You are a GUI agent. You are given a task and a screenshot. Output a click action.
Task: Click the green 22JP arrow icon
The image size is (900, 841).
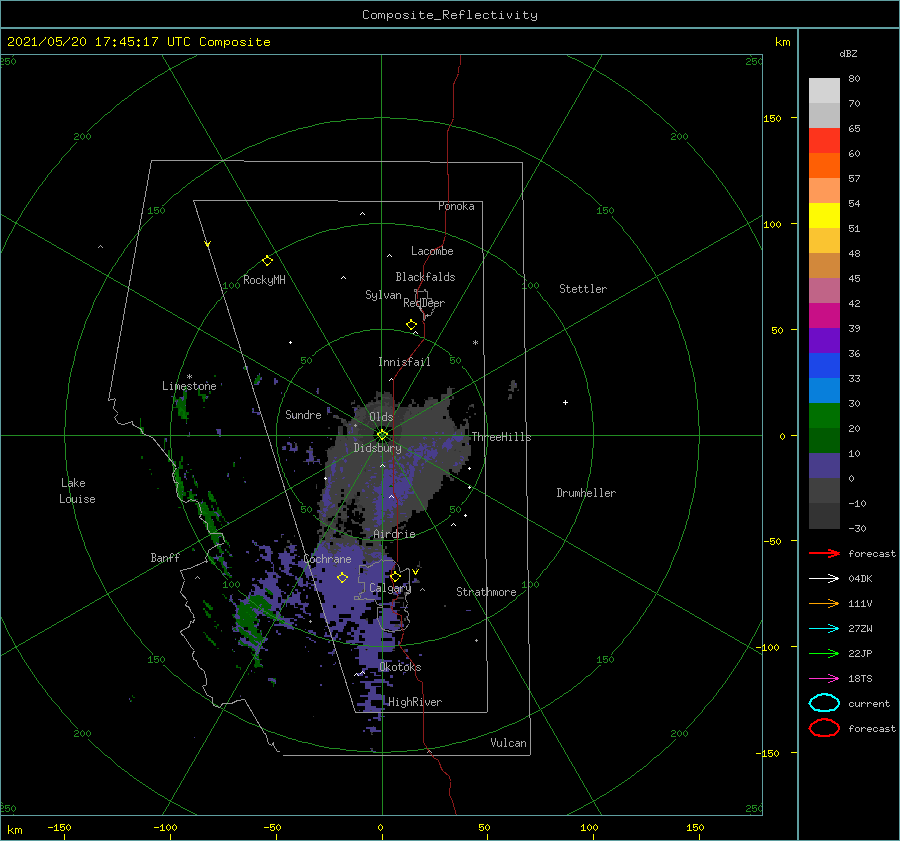[x=824, y=653]
